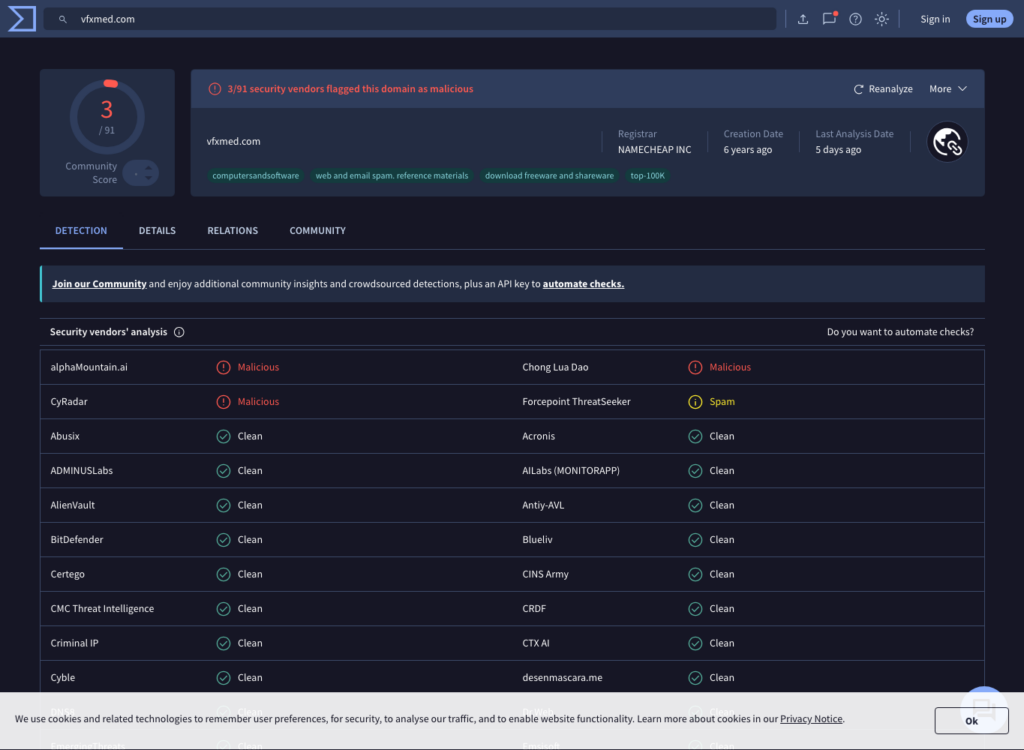Image resolution: width=1024 pixels, height=750 pixels.
Task: Click alphaMountain.ai malicious warning icon
Action: pyautogui.click(x=223, y=367)
